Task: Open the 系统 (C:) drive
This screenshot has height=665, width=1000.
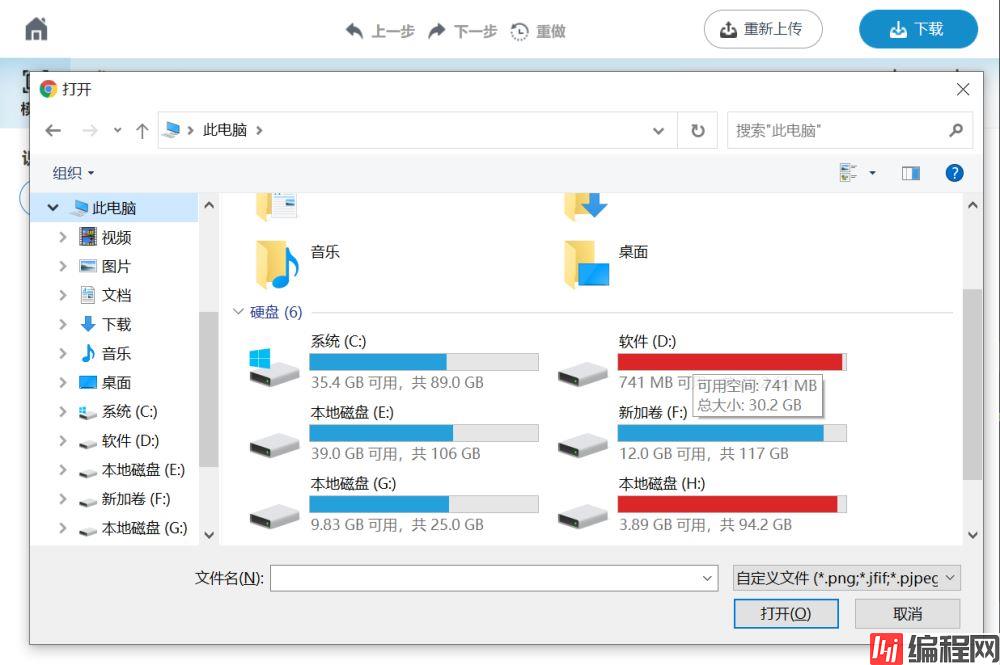Action: point(274,367)
